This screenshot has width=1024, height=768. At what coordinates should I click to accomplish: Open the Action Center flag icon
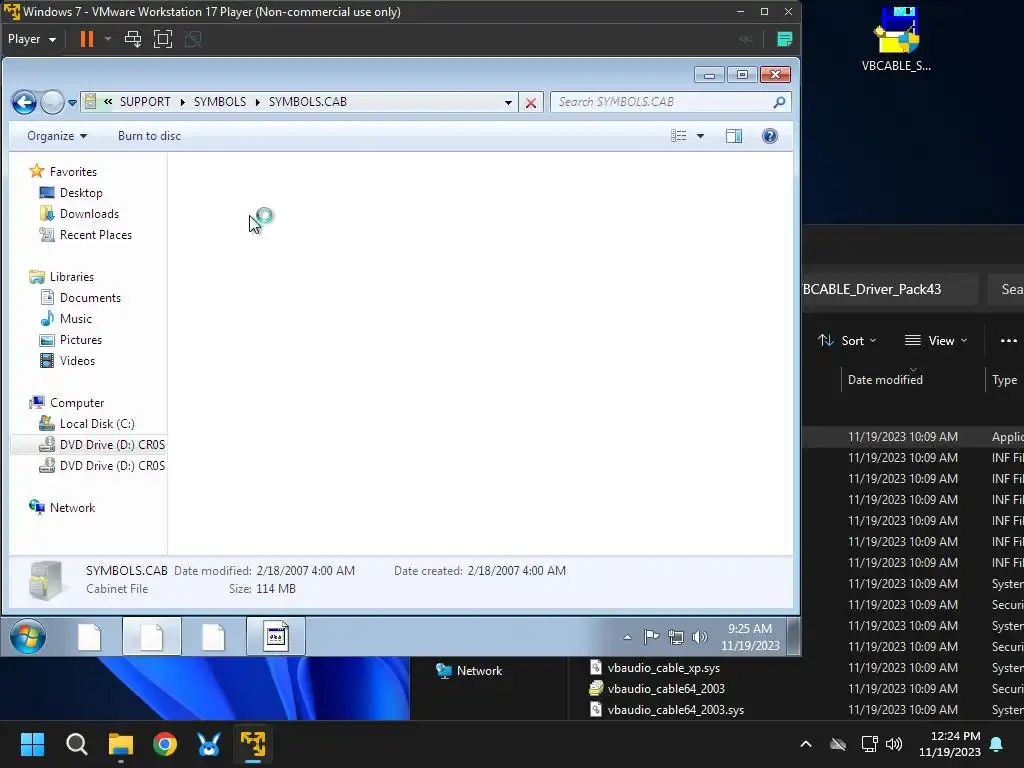click(x=651, y=637)
